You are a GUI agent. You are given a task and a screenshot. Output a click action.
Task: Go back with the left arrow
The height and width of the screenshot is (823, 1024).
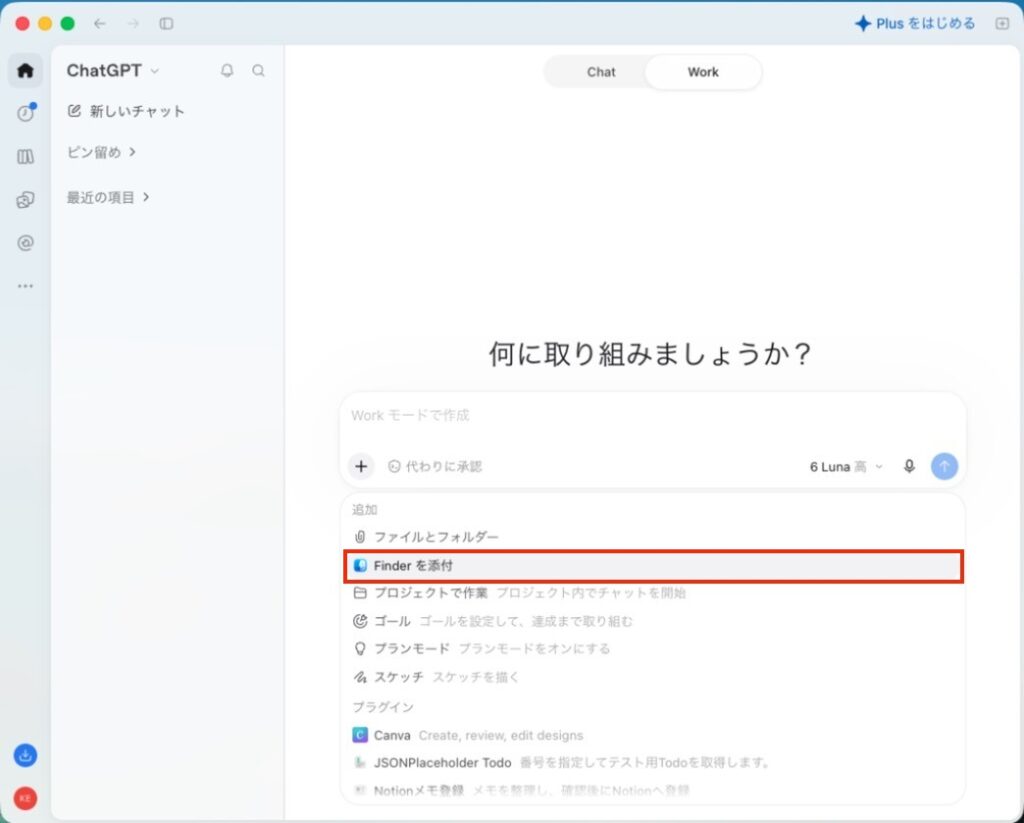pos(100,24)
